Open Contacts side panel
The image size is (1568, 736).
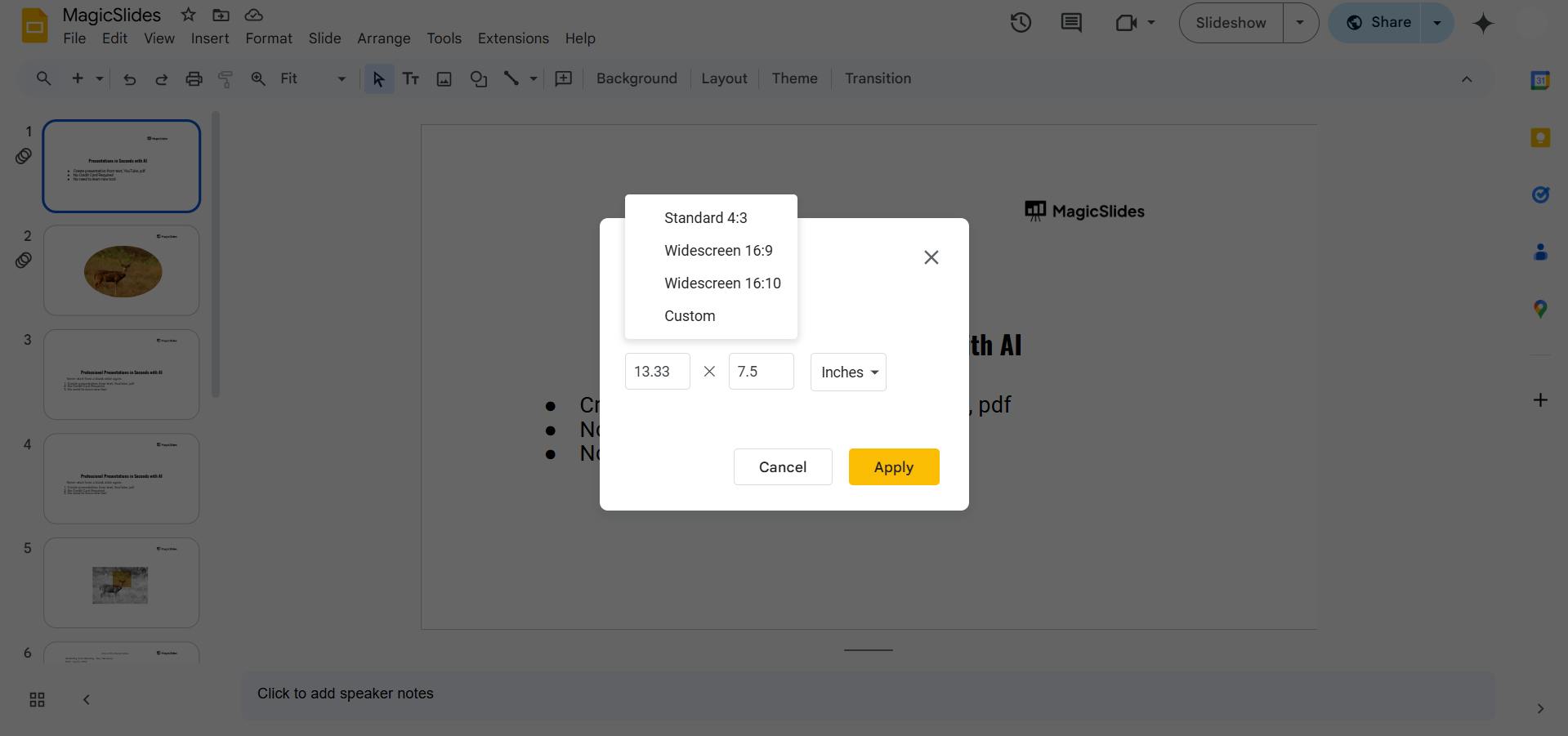point(1540,252)
